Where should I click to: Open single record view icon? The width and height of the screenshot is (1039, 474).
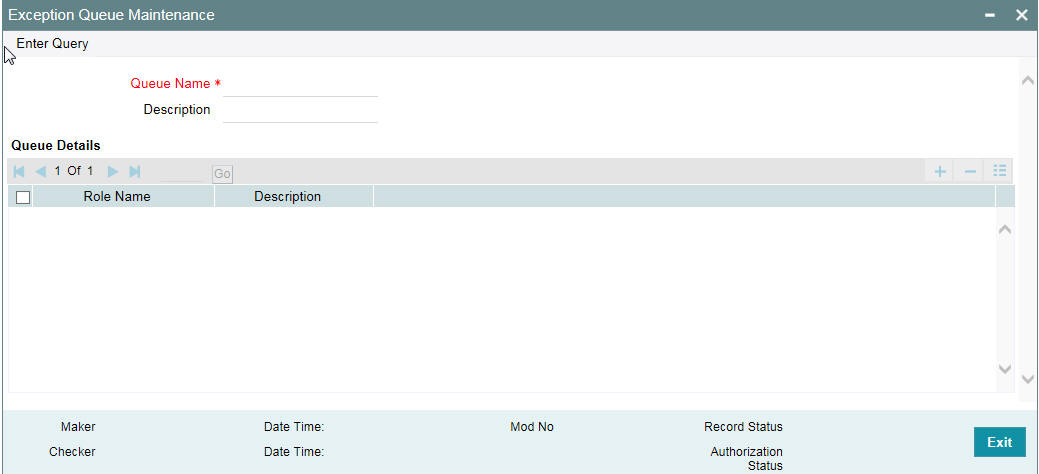coord(1000,171)
